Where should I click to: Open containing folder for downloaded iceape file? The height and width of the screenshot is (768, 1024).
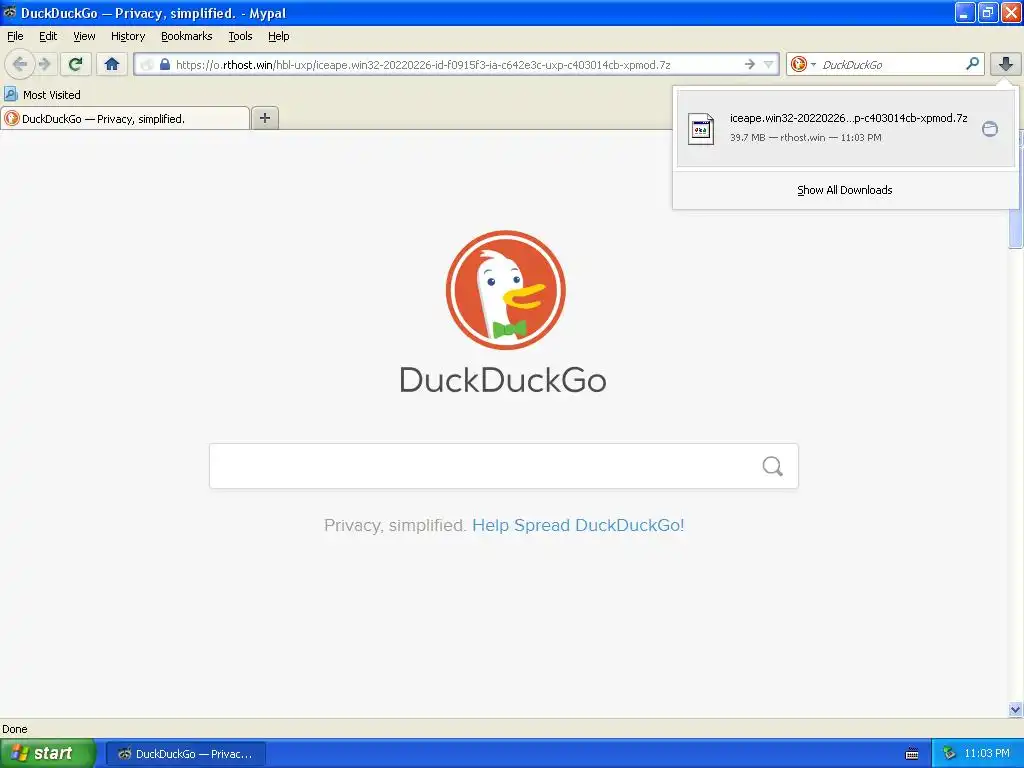tap(990, 129)
